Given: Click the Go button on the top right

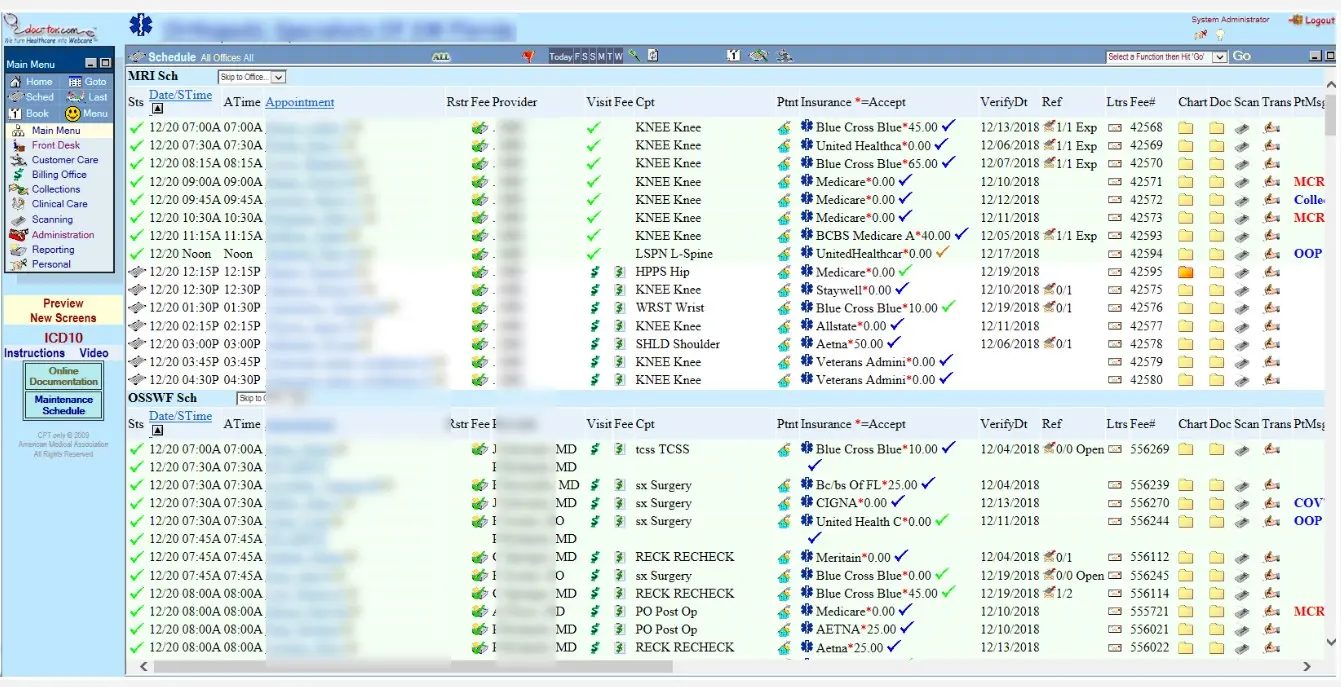Looking at the screenshot, I should pyautogui.click(x=1240, y=55).
